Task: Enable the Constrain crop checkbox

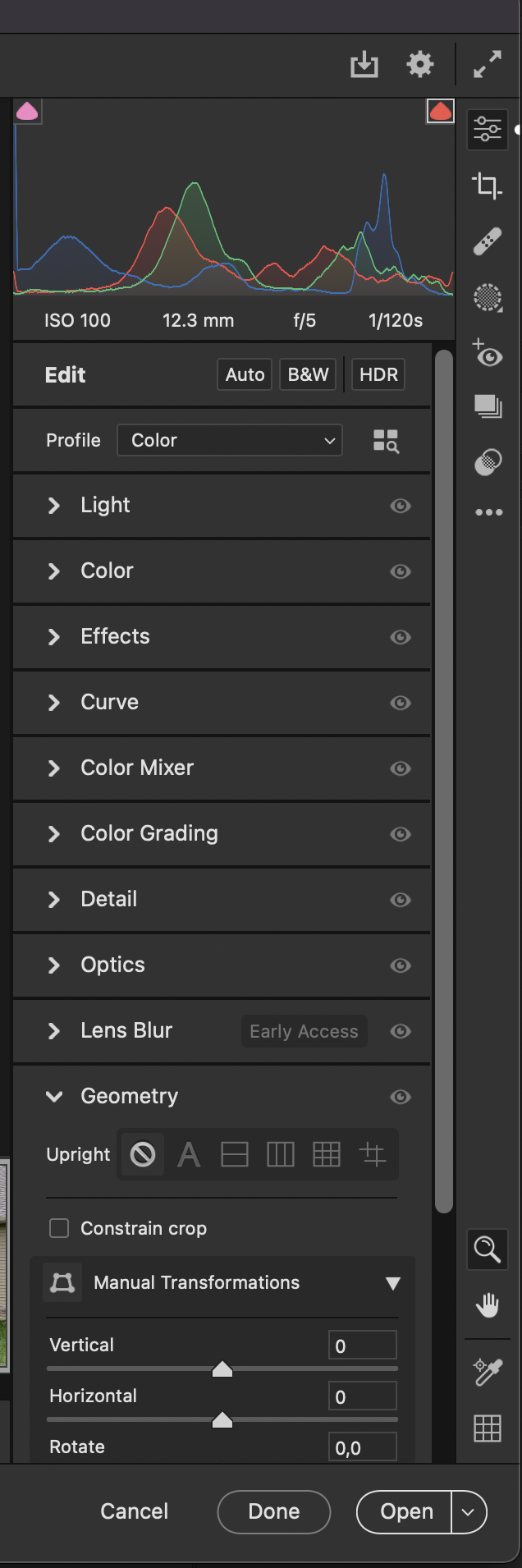Action: coord(59,1228)
